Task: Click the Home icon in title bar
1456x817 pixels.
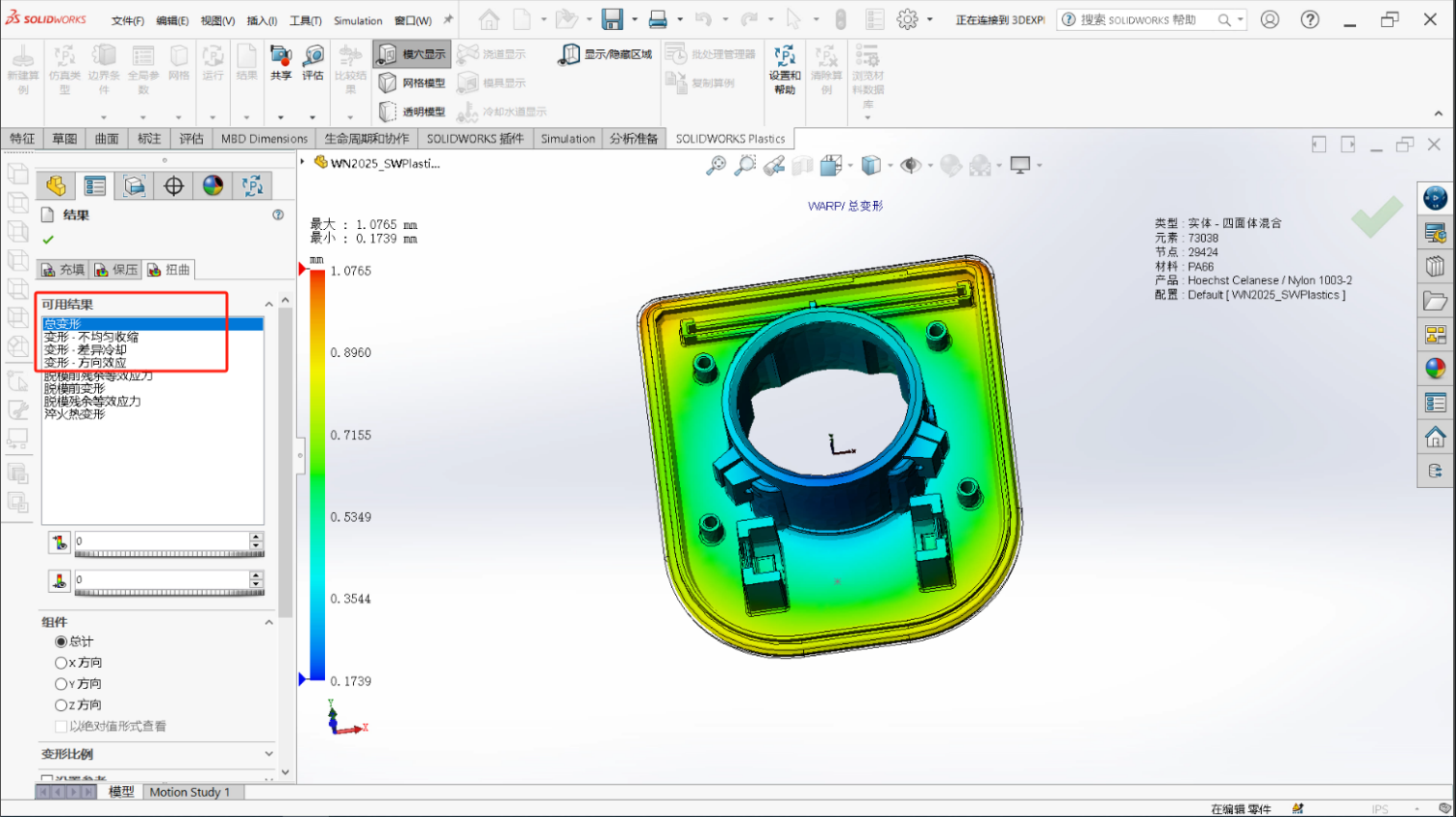Action: coord(490,19)
